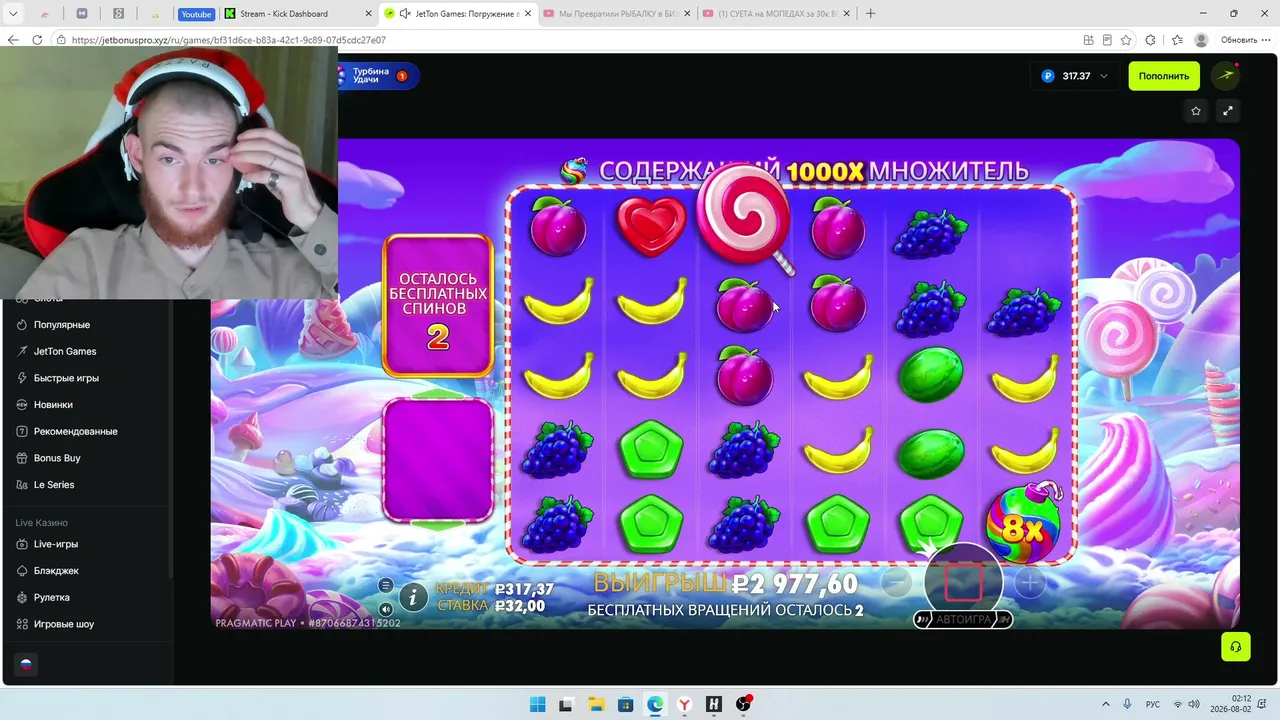The height and width of the screenshot is (720, 1280).
Task: Bookmark this page with the star
Action: (1126, 40)
